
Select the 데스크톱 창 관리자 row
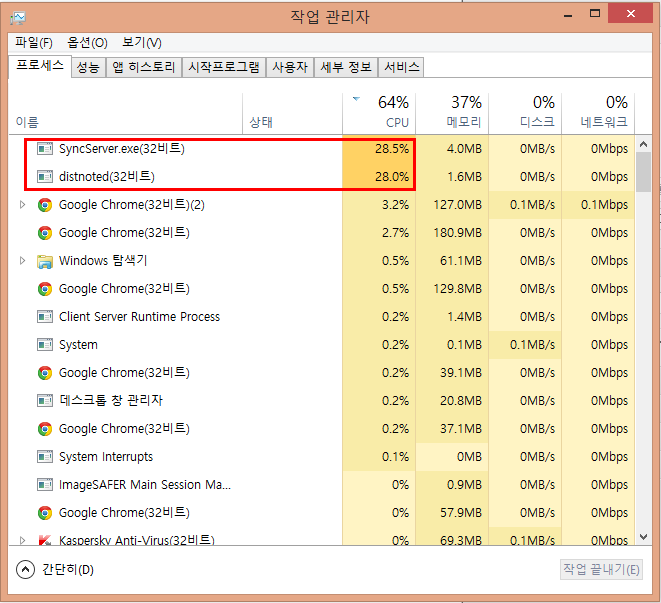(x=321, y=401)
